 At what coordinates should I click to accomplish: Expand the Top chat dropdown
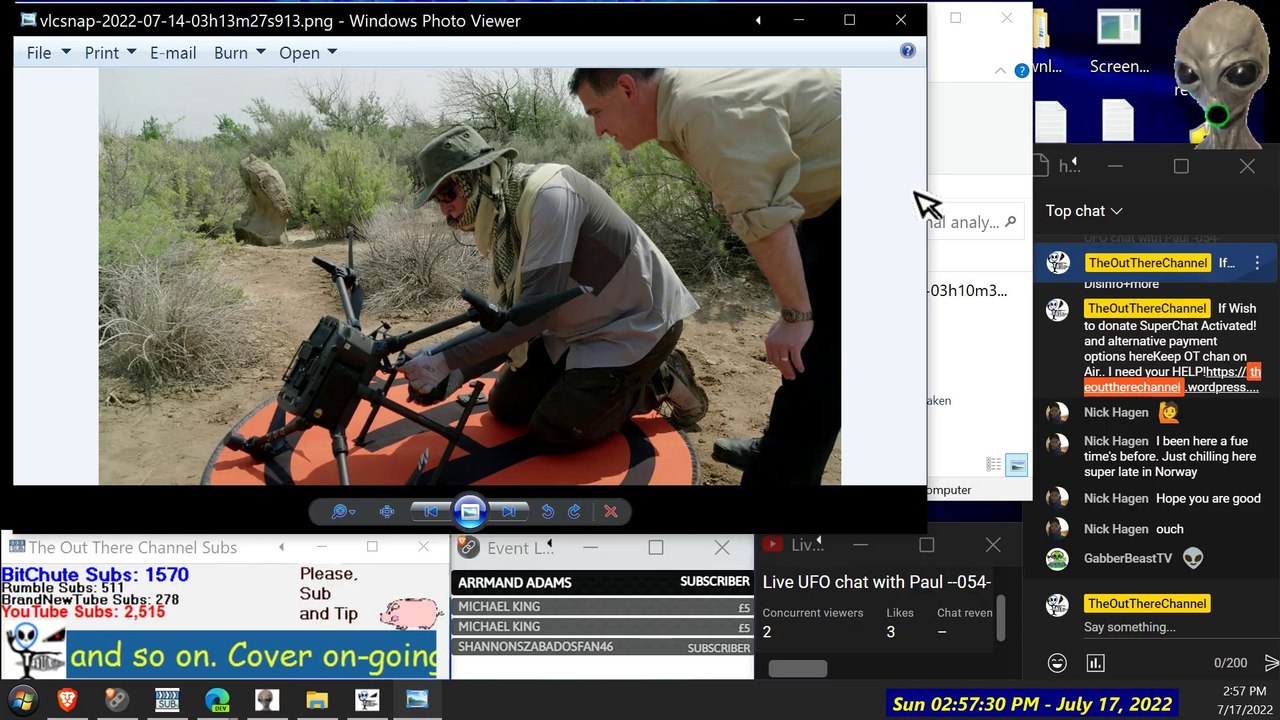[x=1084, y=211]
